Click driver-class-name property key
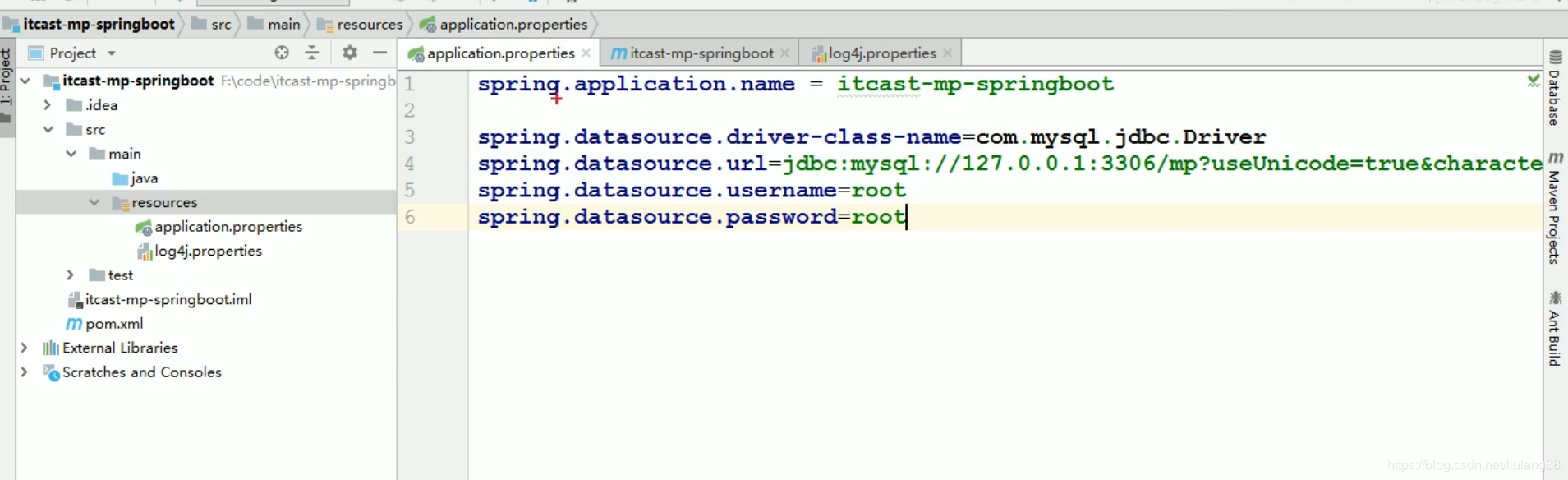Screen dimensions: 1568x480 (x=720, y=137)
